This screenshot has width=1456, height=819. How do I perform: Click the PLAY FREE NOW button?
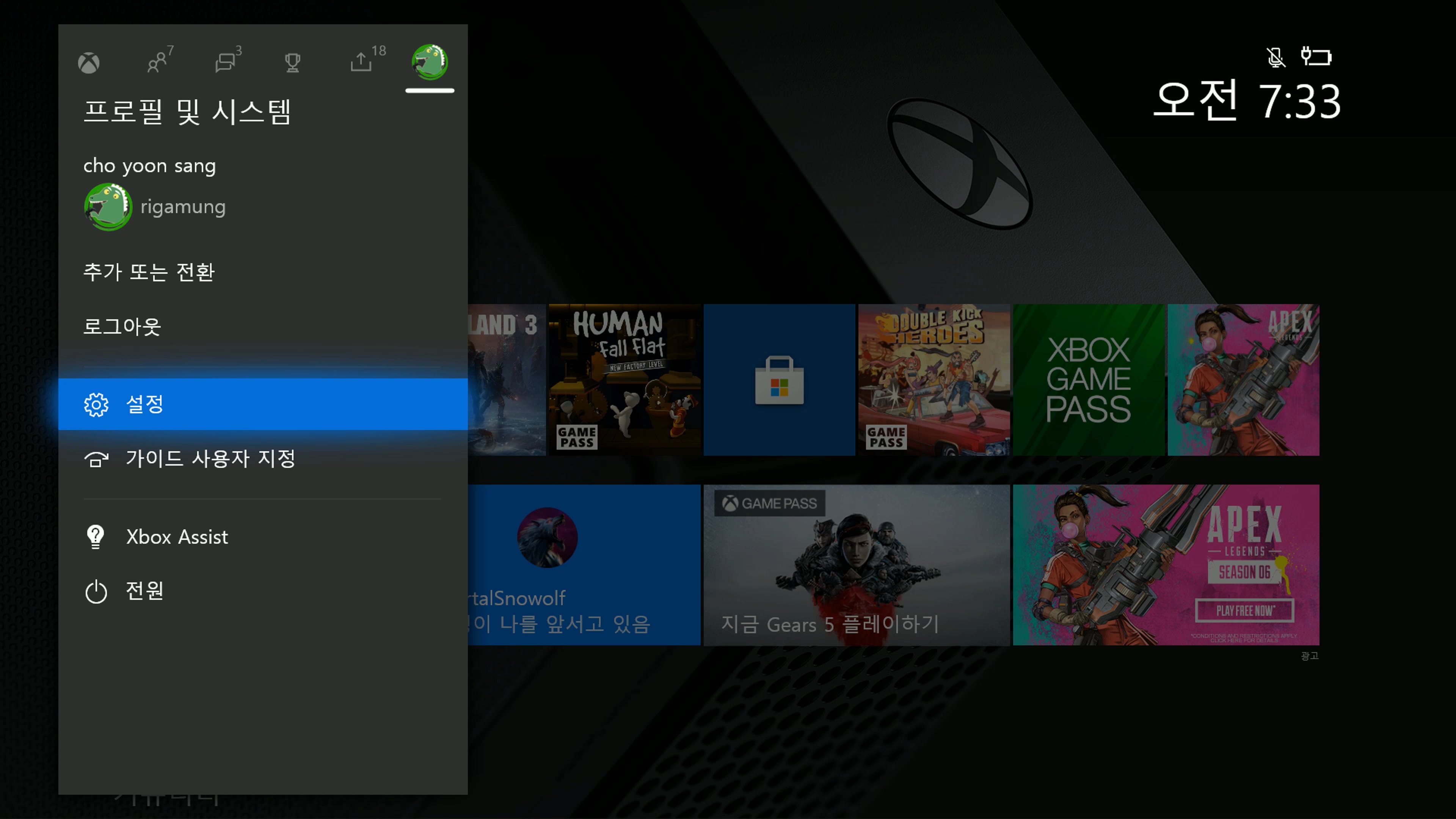1244,610
